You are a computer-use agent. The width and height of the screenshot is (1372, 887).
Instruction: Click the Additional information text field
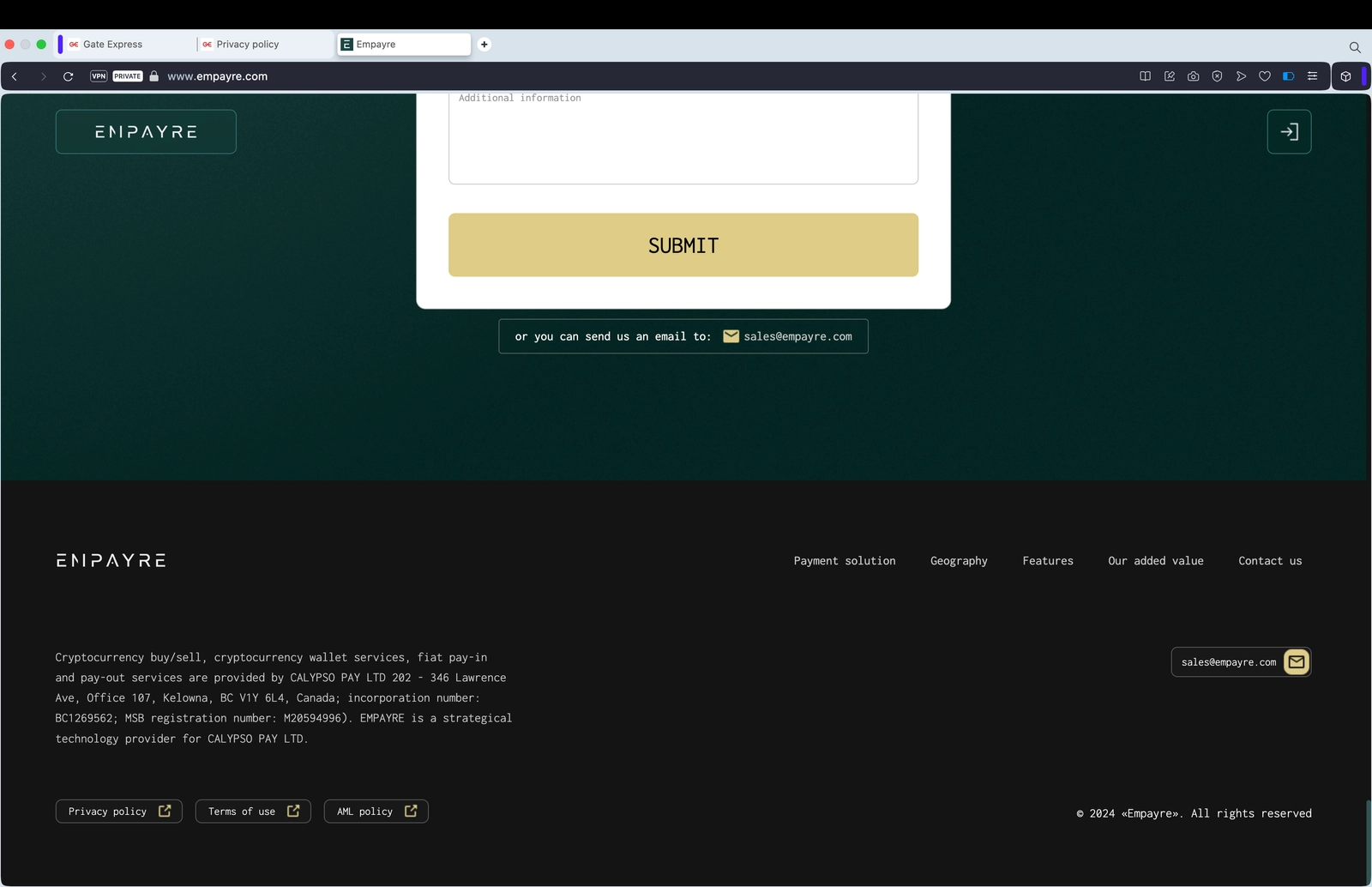point(683,137)
